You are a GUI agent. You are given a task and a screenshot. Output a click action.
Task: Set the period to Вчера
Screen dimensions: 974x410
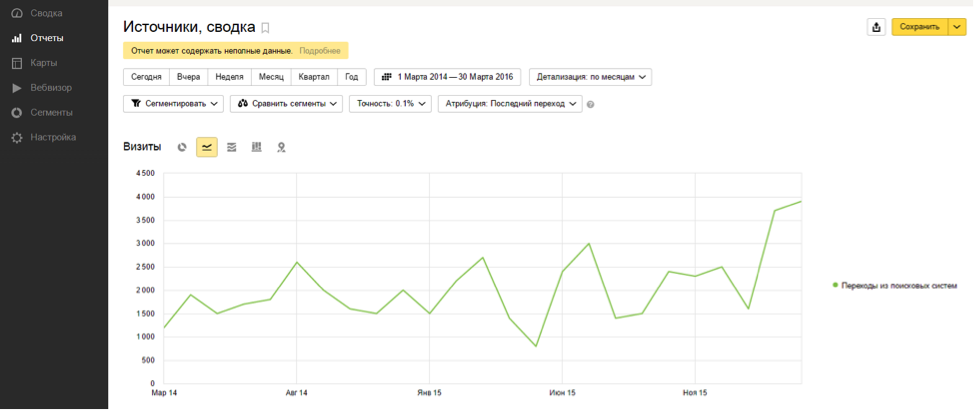pos(188,77)
